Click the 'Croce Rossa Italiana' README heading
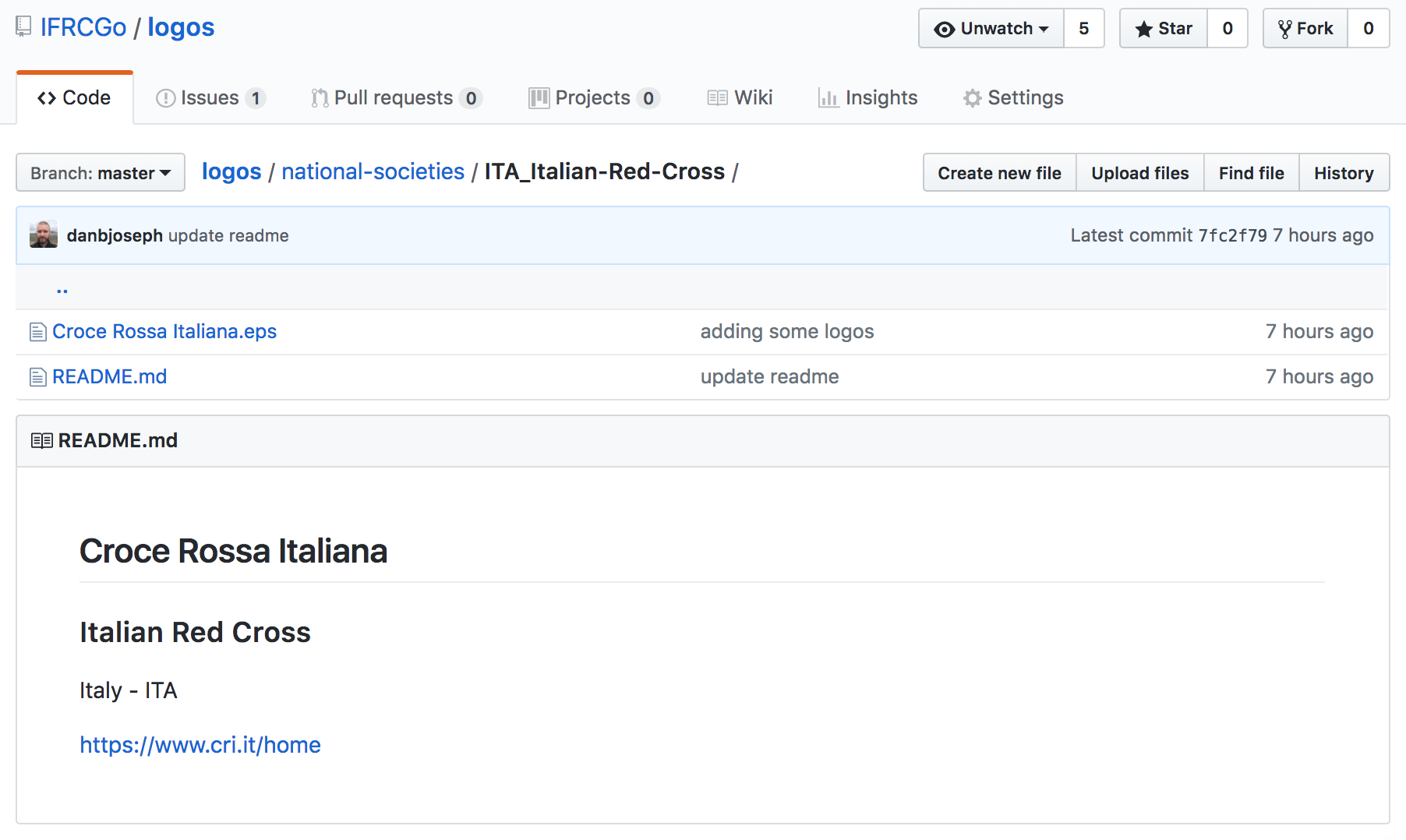The width and height of the screenshot is (1406, 840). click(x=234, y=551)
